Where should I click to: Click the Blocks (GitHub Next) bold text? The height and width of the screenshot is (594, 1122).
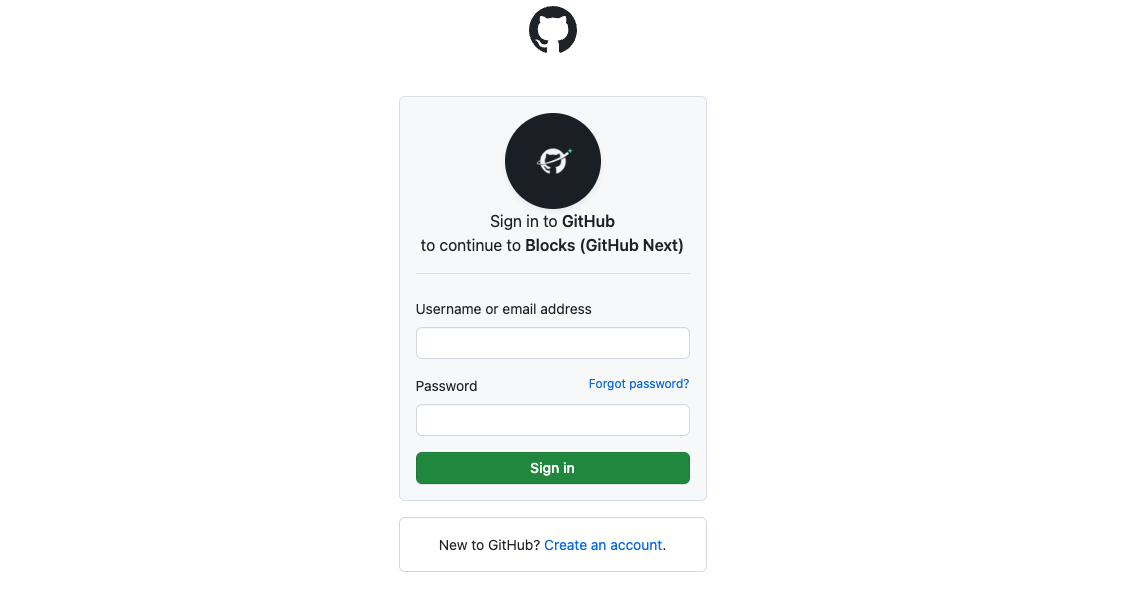(604, 245)
